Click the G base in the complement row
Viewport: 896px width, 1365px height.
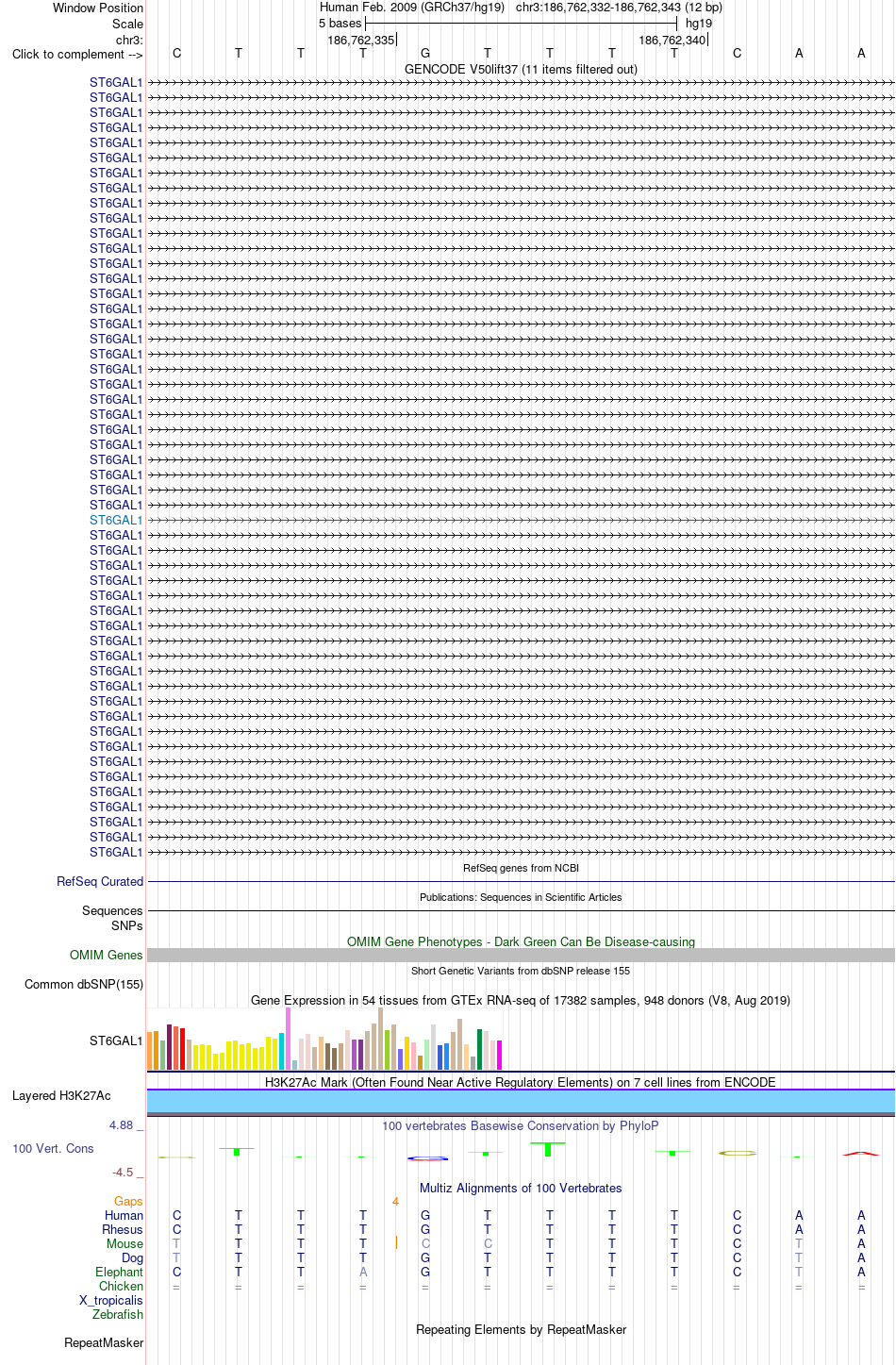pos(425,54)
